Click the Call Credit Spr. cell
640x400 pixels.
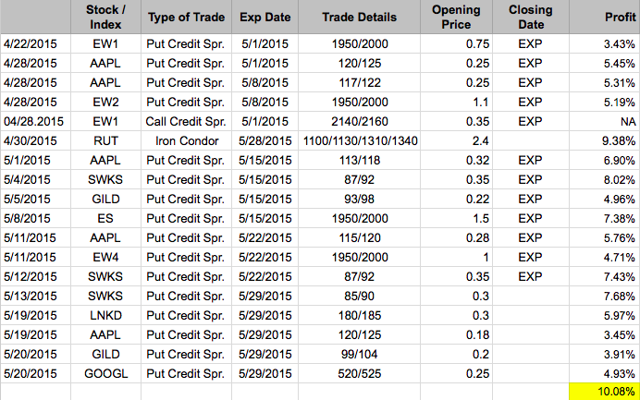186,122
